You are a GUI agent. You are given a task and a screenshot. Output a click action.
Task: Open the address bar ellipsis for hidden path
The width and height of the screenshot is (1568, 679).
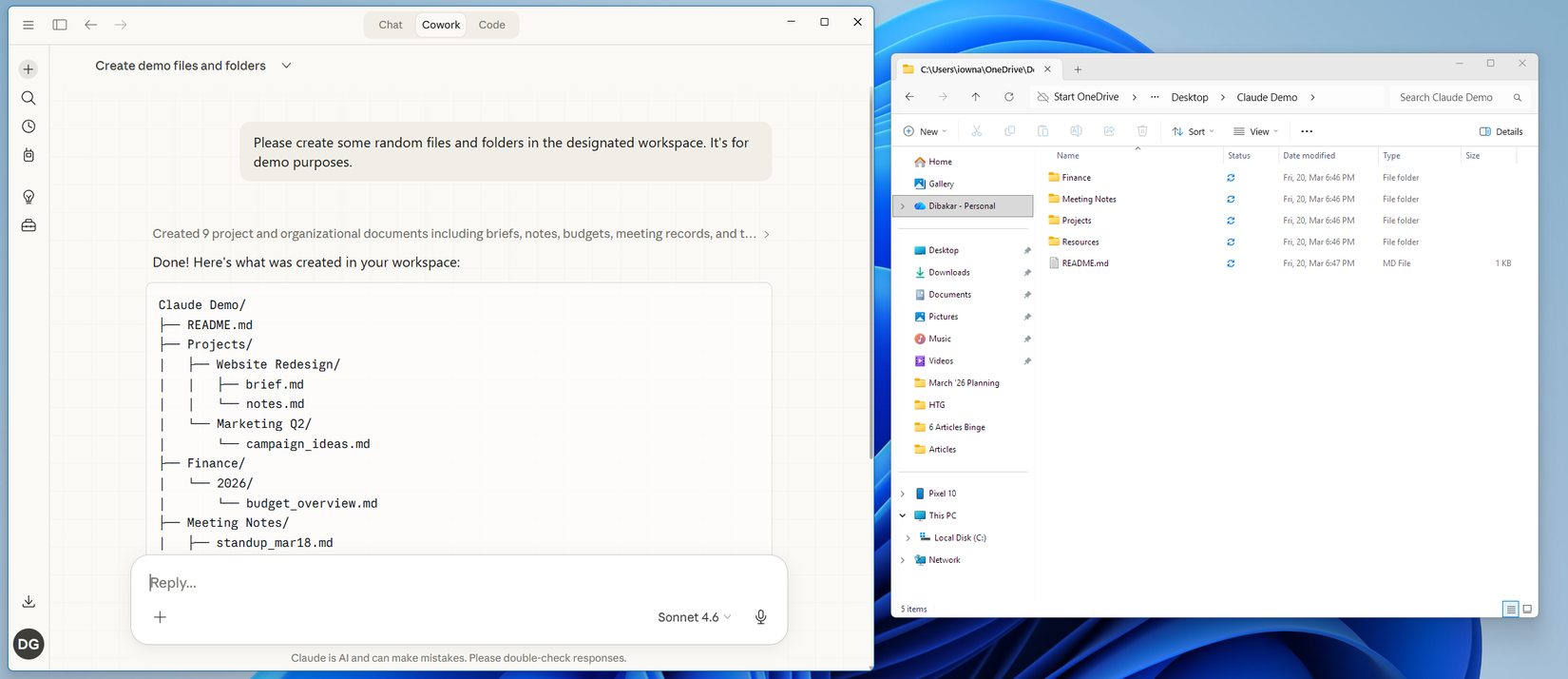click(1155, 97)
